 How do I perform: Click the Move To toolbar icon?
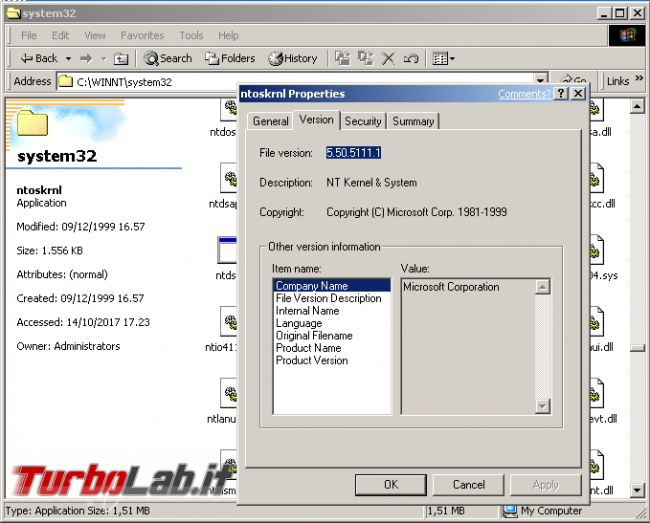(x=342, y=58)
